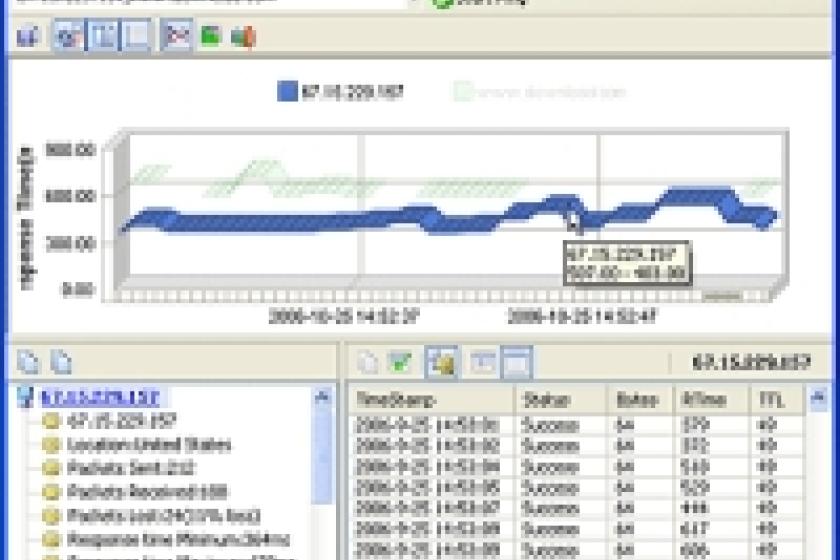Click the chart tooltip showing 67.15.229.157
The height and width of the screenshot is (560, 840).
(x=627, y=263)
